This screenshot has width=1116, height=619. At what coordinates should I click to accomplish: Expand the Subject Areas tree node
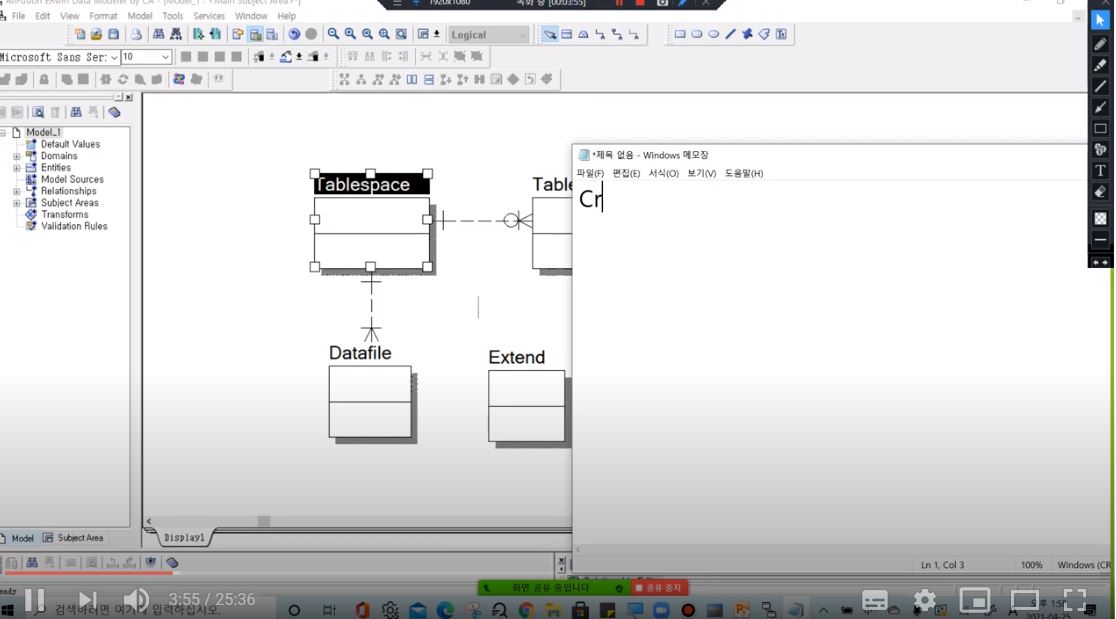(16, 203)
